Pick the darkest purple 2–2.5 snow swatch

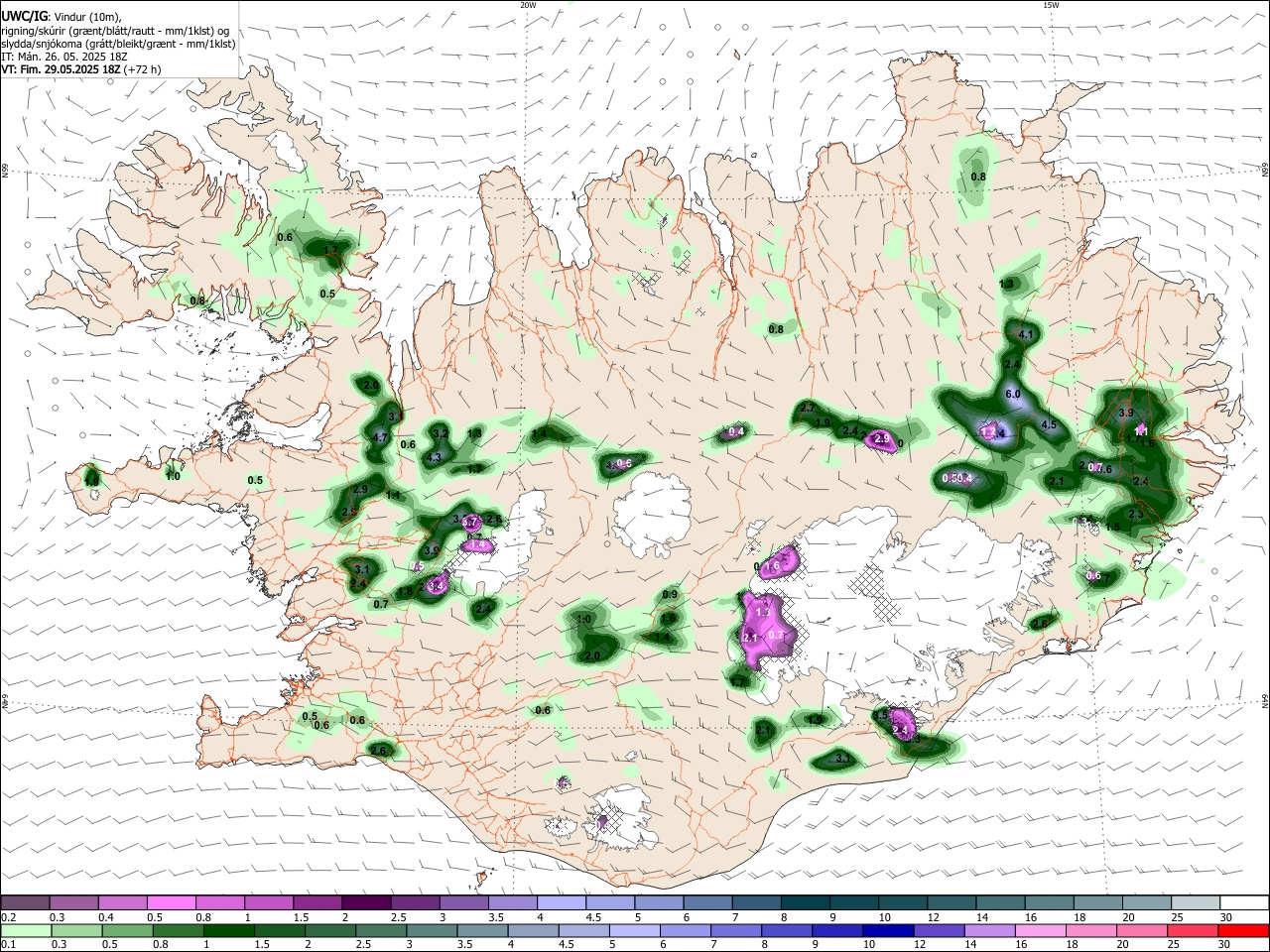366,903
